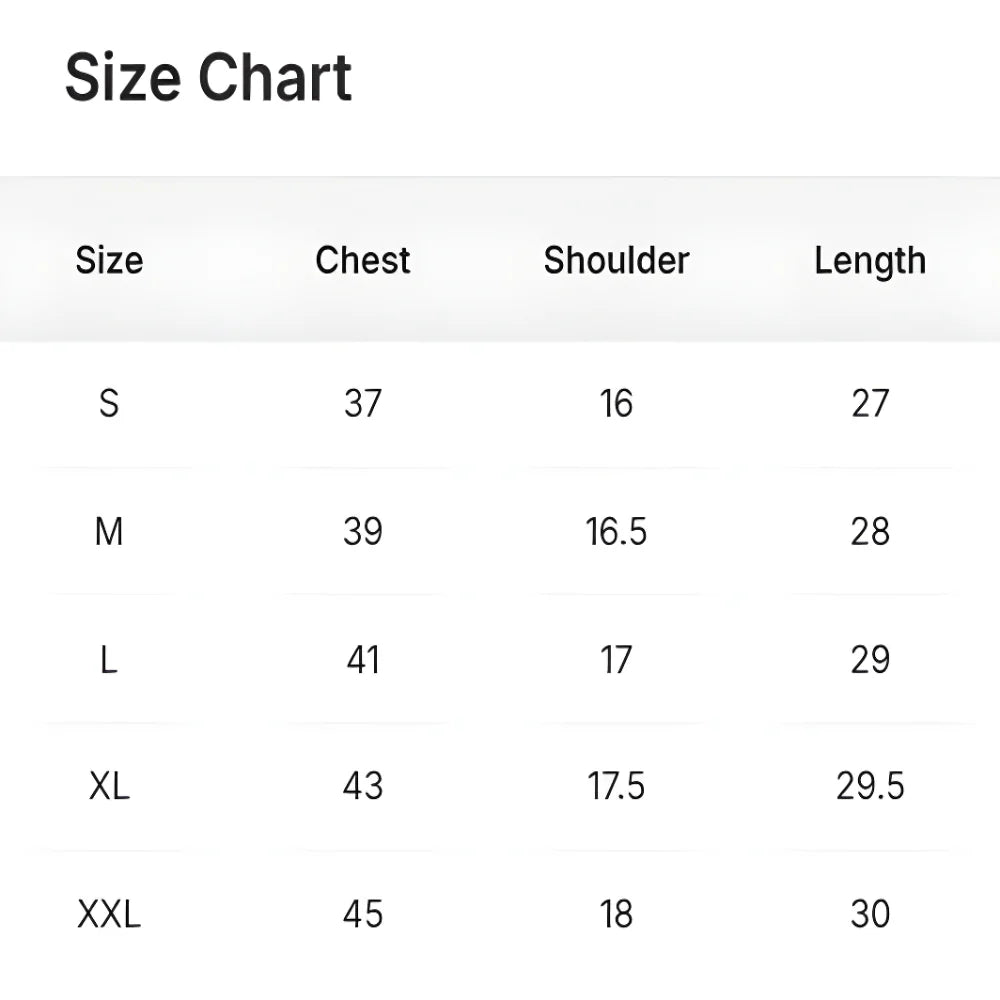Click shoulder value 18 in XXL row

coord(616,914)
